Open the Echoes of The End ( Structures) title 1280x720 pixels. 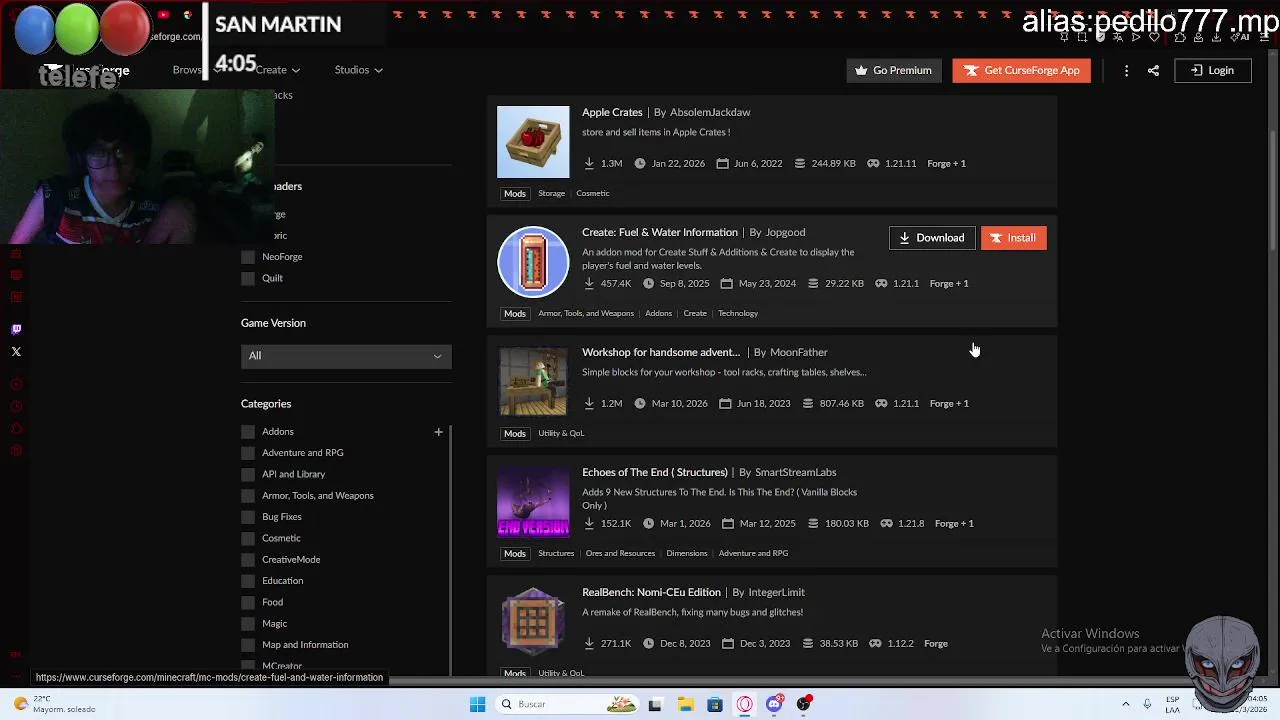click(x=655, y=472)
